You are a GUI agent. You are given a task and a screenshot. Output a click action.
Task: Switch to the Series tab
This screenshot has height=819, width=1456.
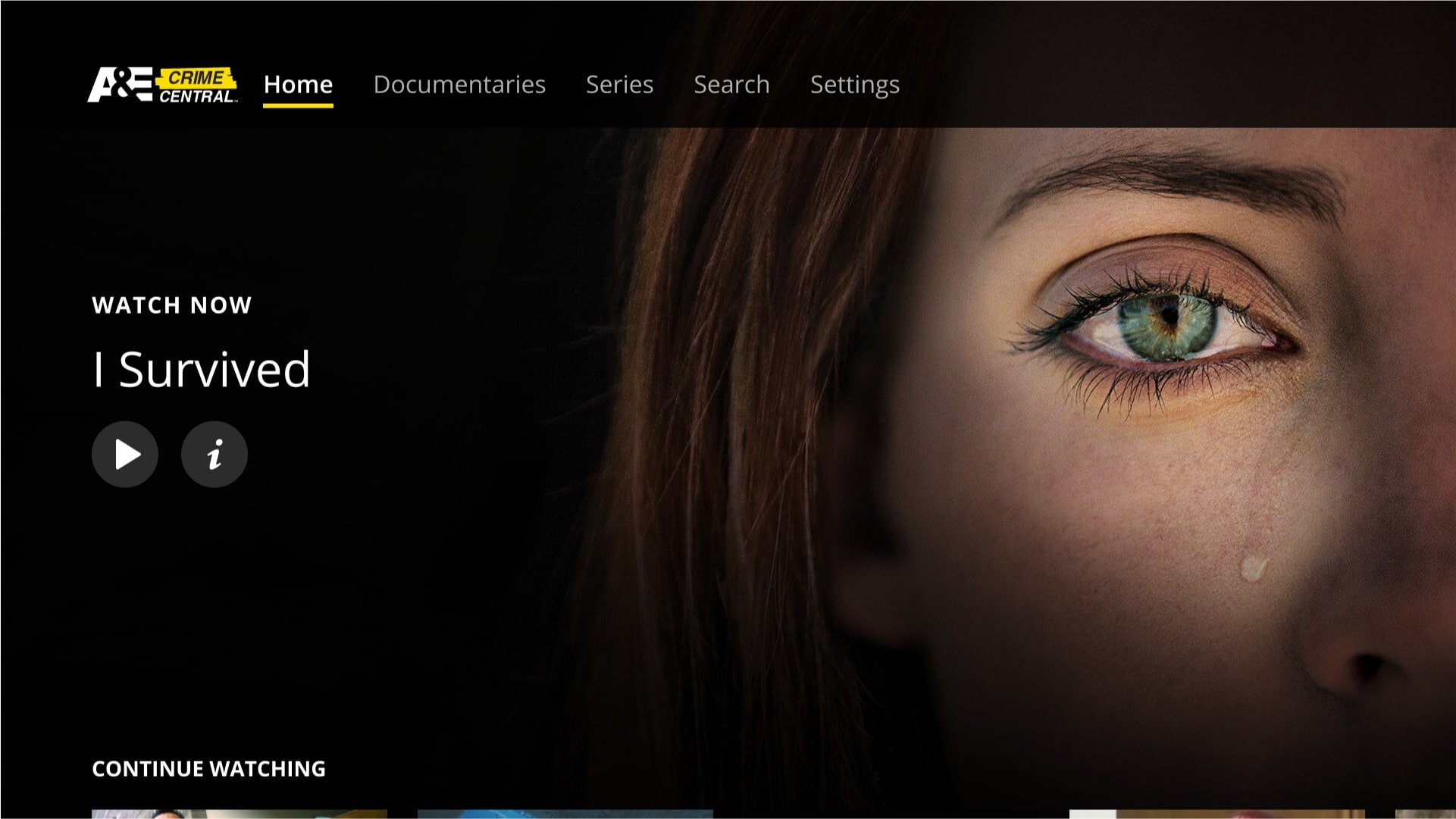click(x=619, y=84)
